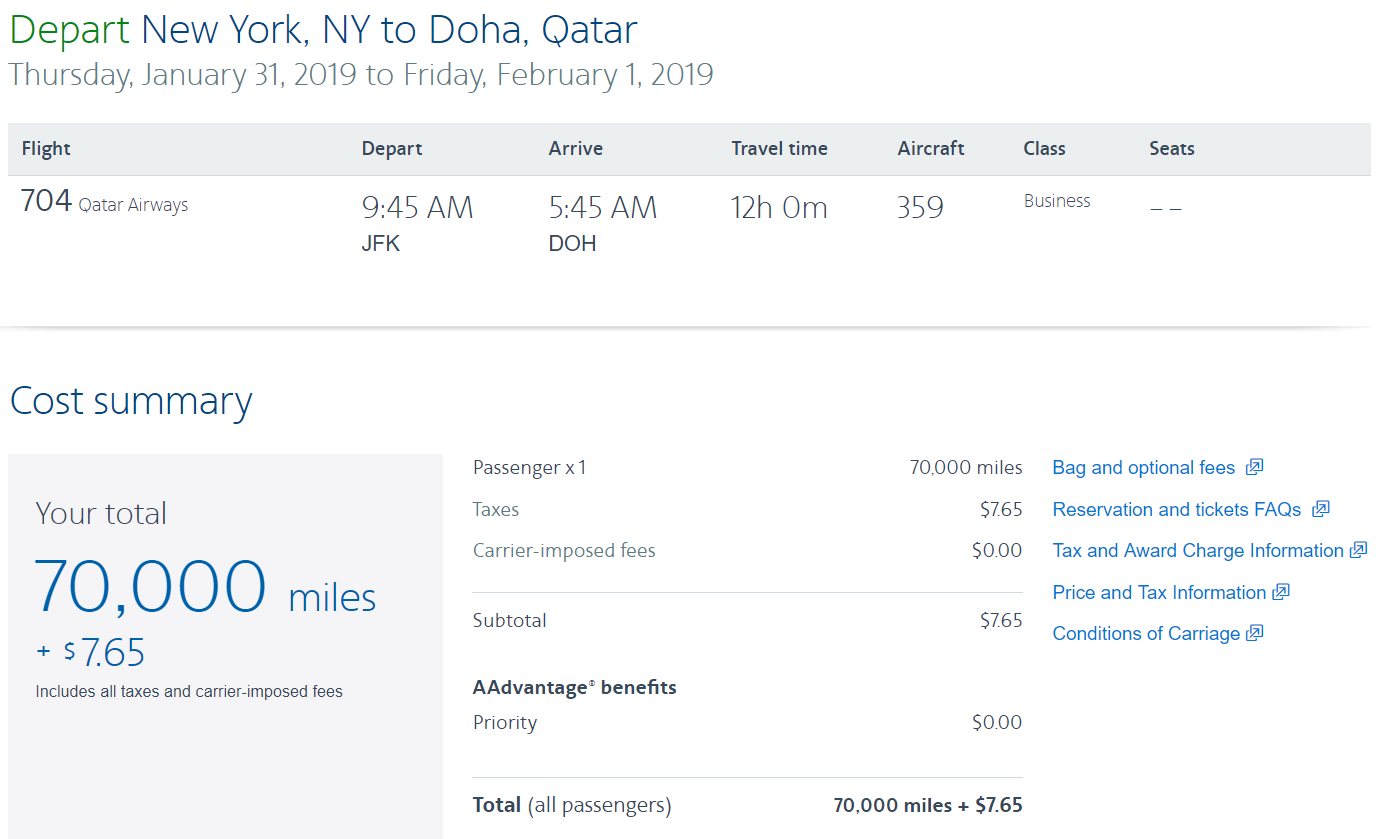Click the Business class label
The width and height of the screenshot is (1382, 839).
pos(1056,201)
